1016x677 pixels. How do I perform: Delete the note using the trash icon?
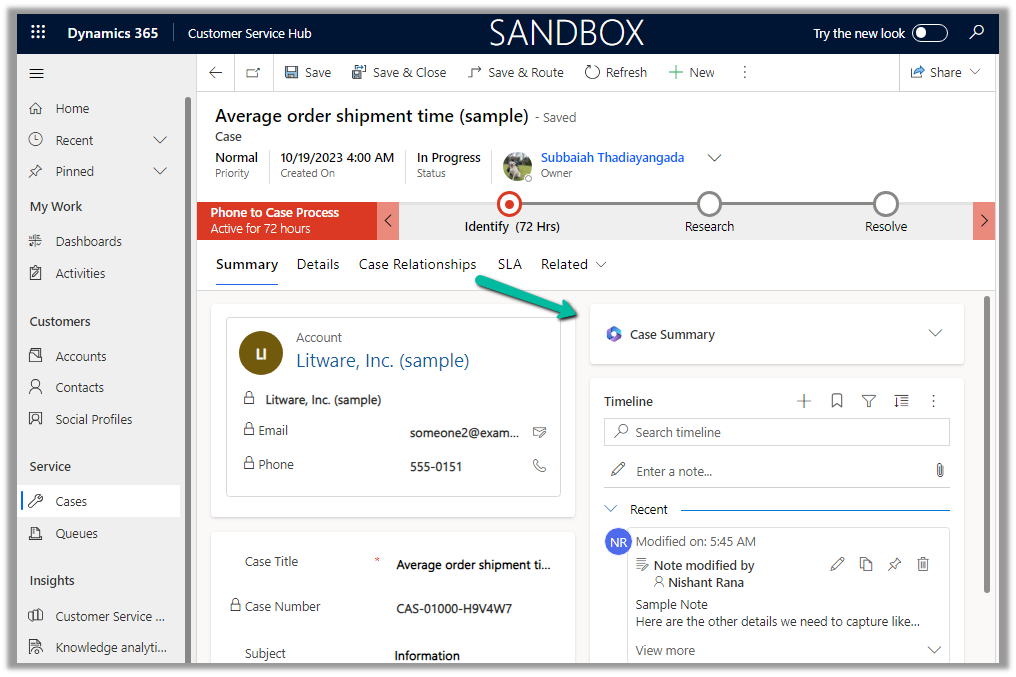click(923, 564)
